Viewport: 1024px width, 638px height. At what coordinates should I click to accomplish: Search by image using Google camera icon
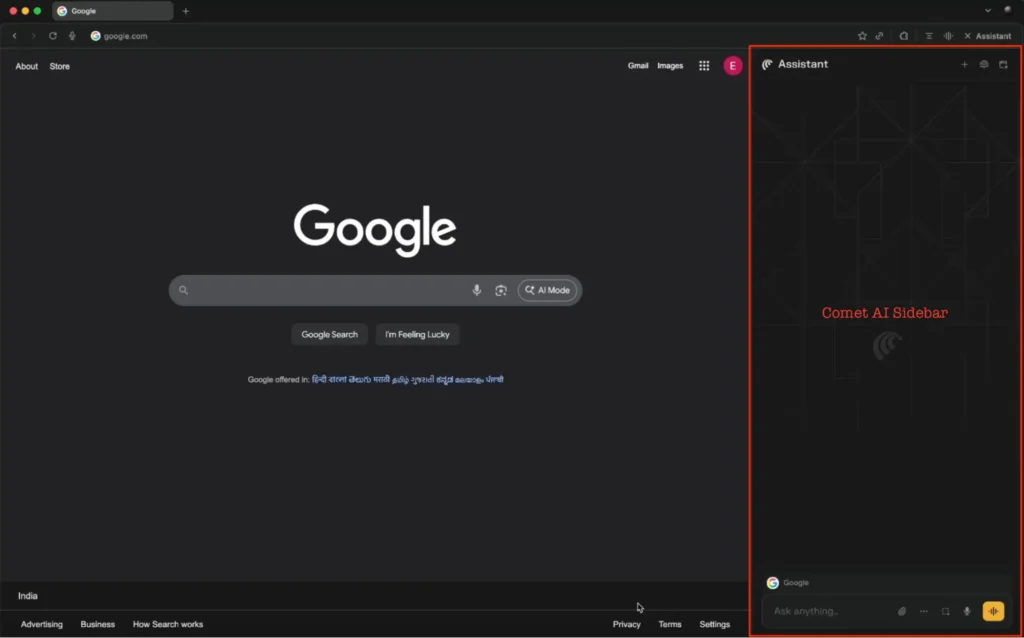501,290
